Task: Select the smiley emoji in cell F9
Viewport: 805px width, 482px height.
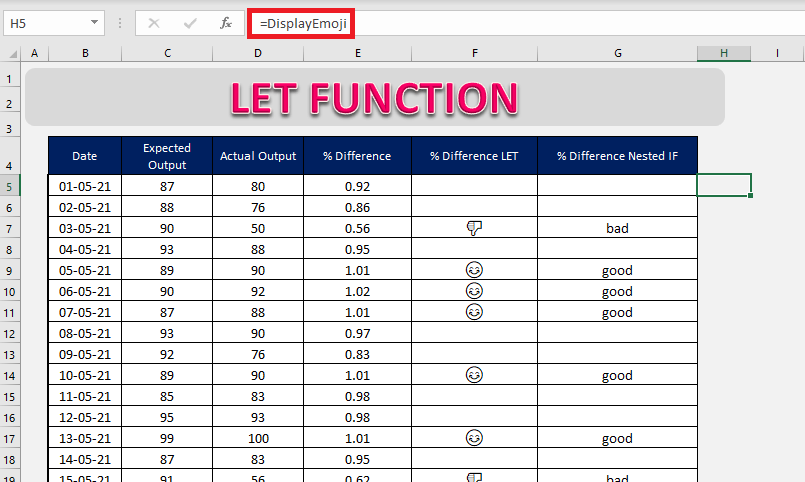Action: tap(474, 270)
